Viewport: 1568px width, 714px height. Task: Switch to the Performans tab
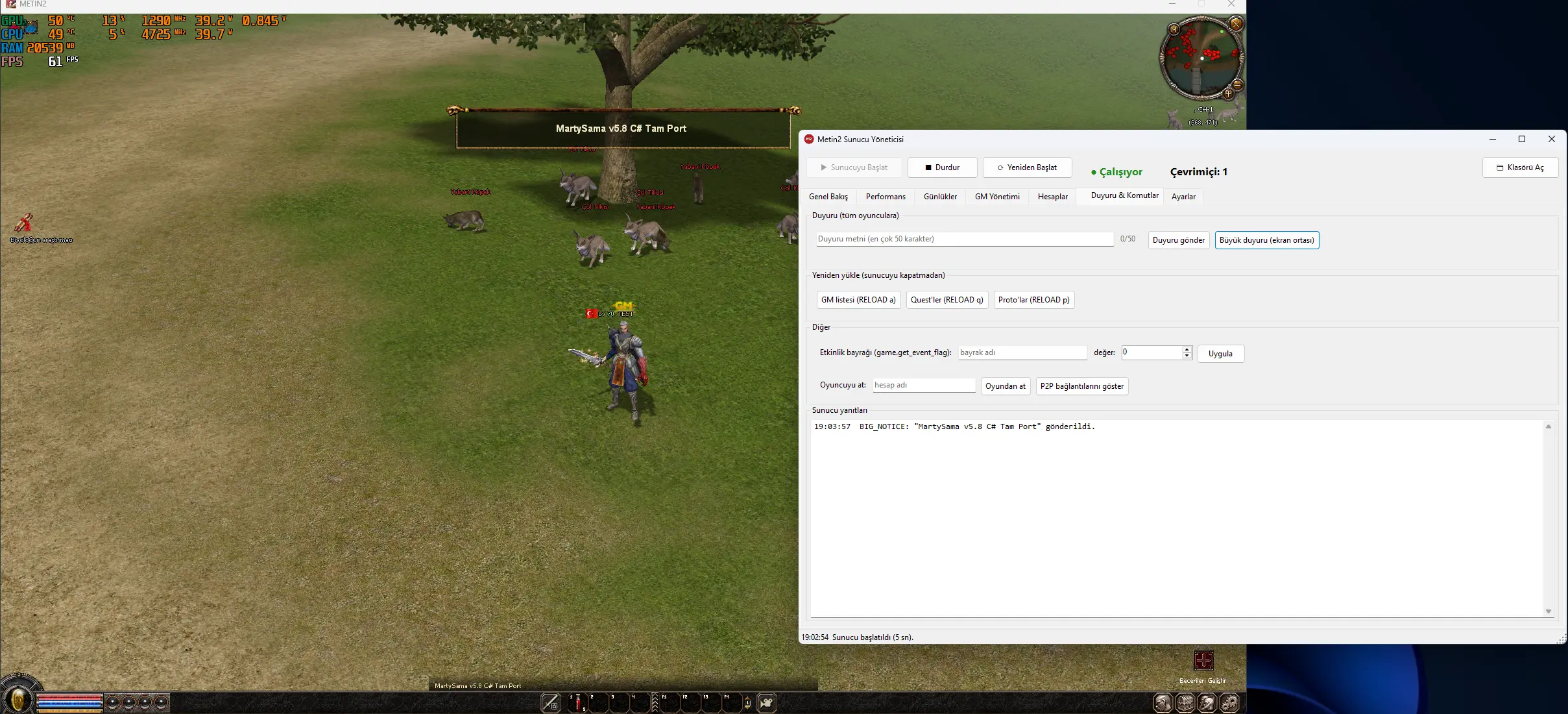pyautogui.click(x=886, y=197)
